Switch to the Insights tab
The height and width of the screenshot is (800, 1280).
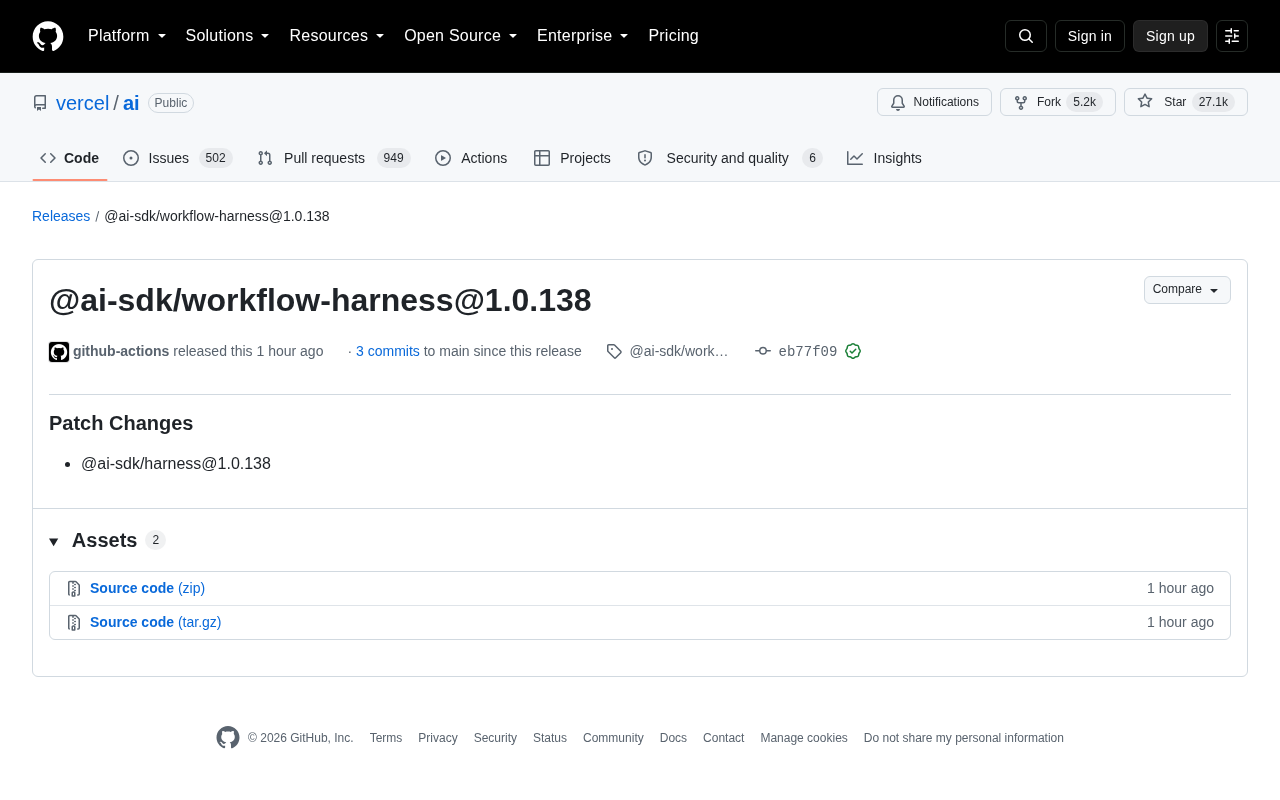[885, 158]
